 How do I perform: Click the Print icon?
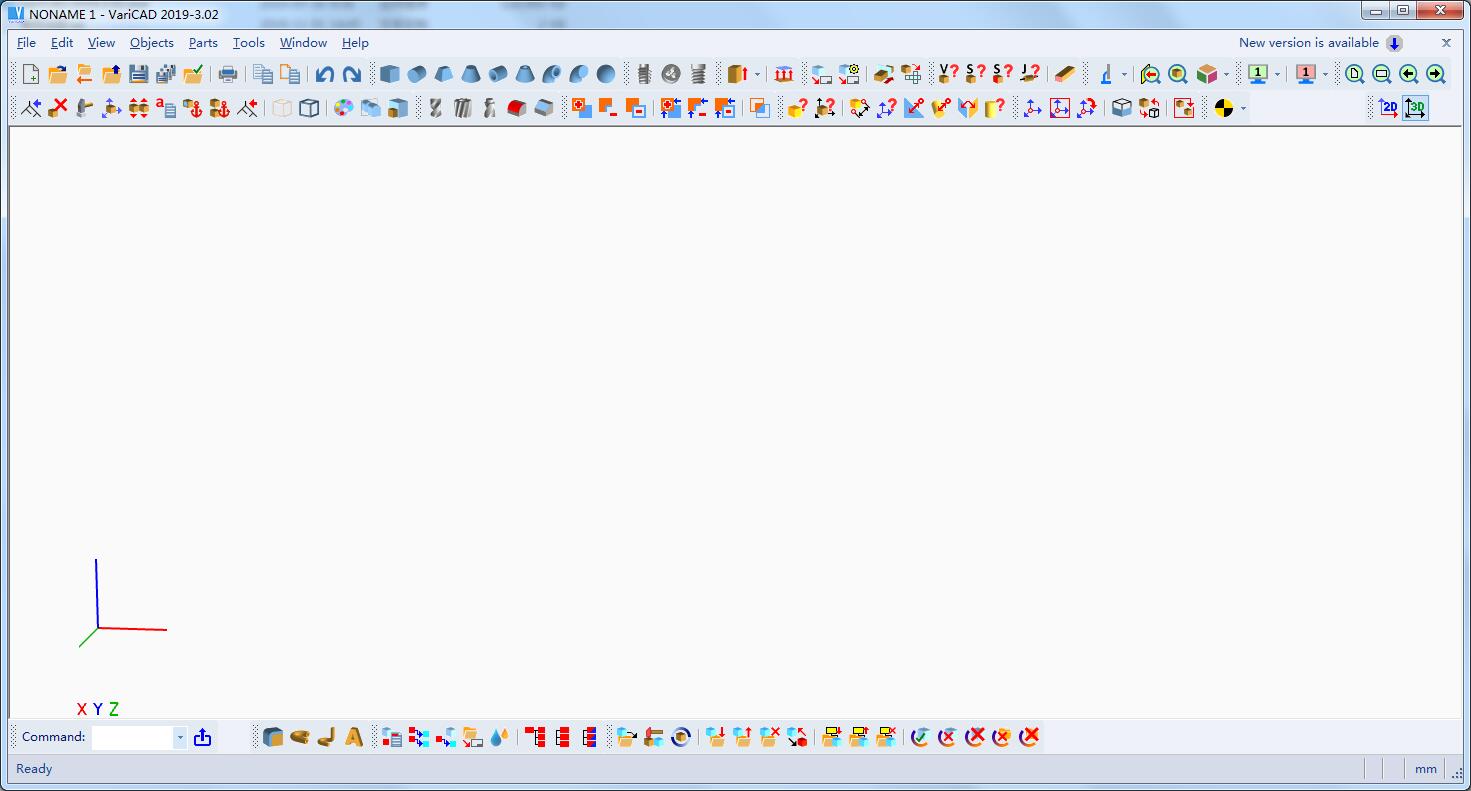click(x=228, y=74)
